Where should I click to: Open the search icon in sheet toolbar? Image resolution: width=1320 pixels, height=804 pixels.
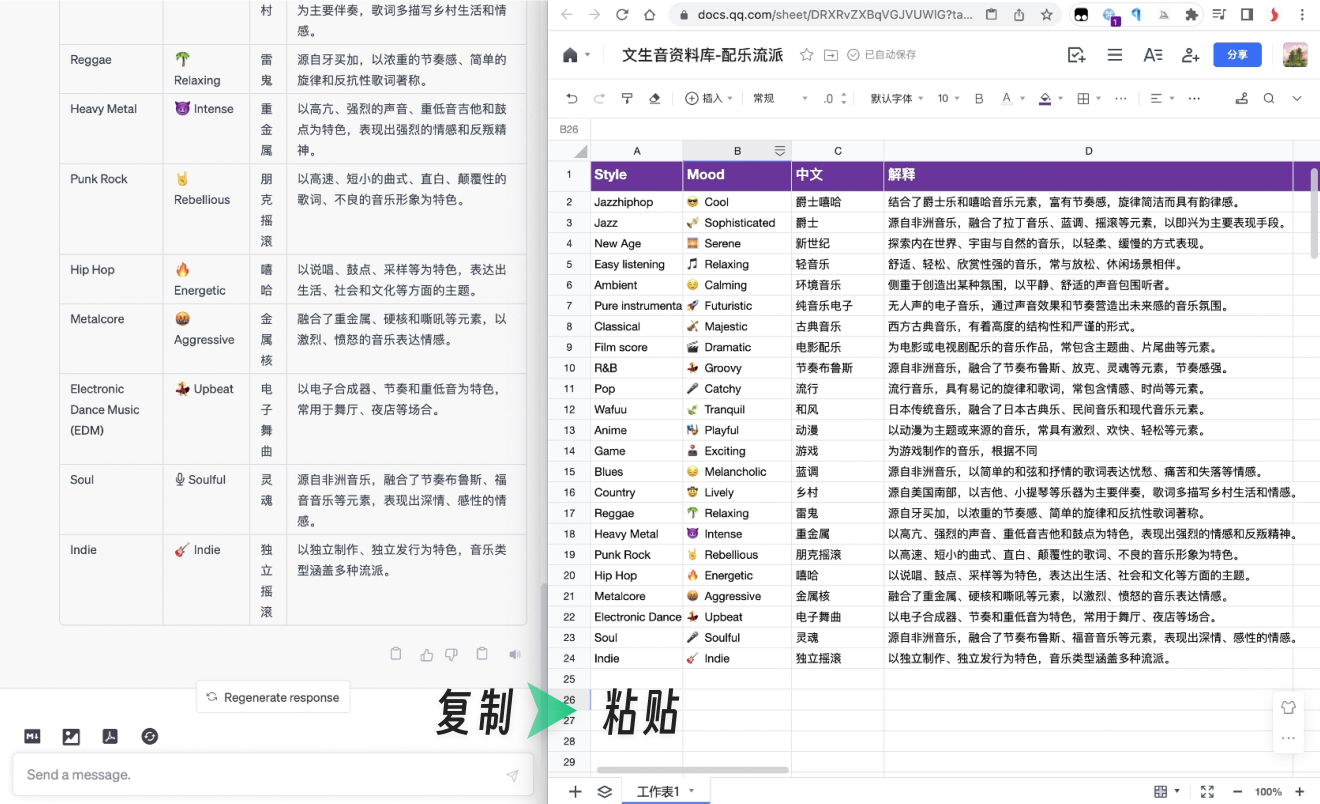[1269, 98]
